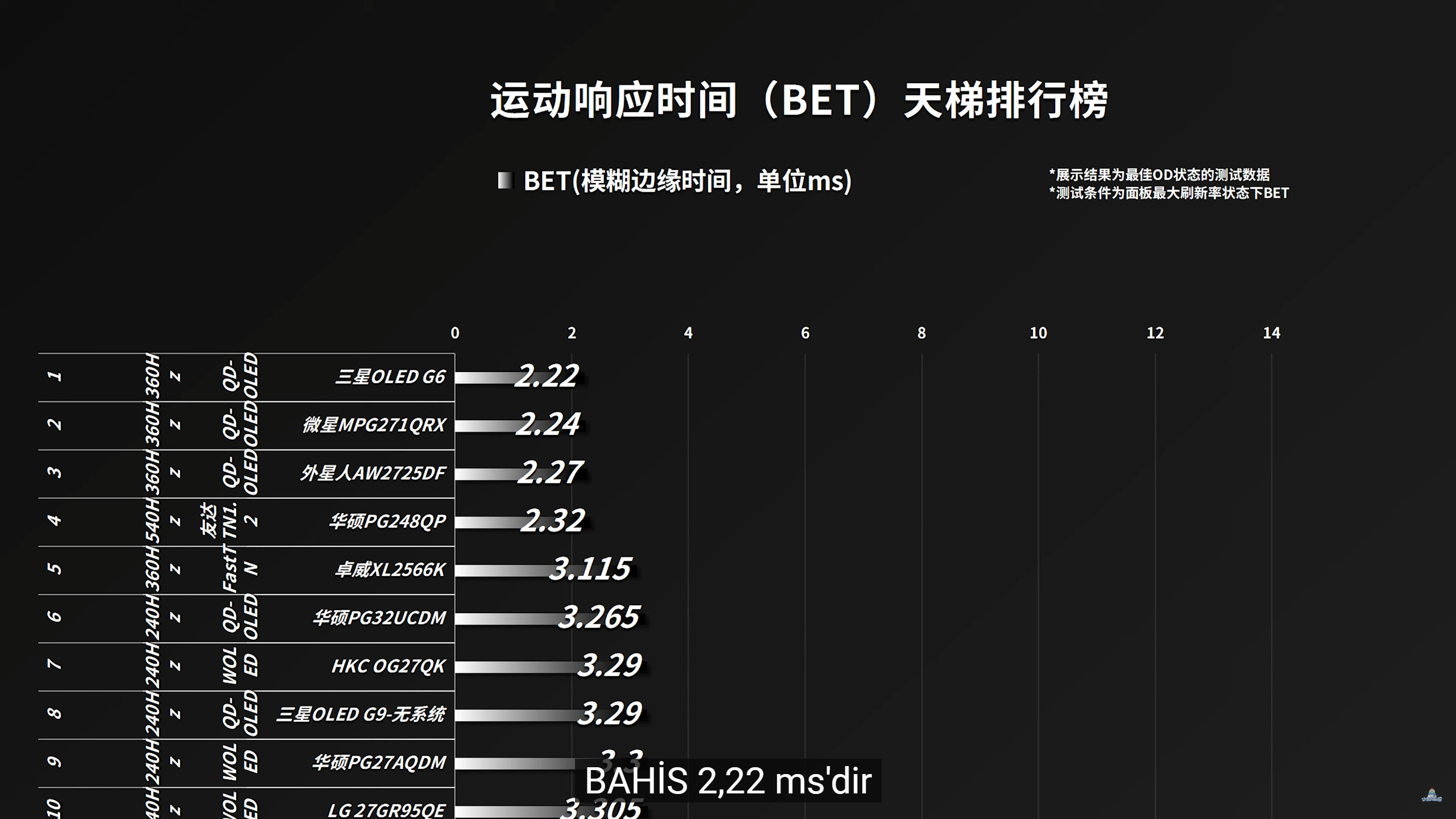Select the monitor name 微星MPG271QRX
Viewport: 1456px width, 819px height.
tap(374, 425)
